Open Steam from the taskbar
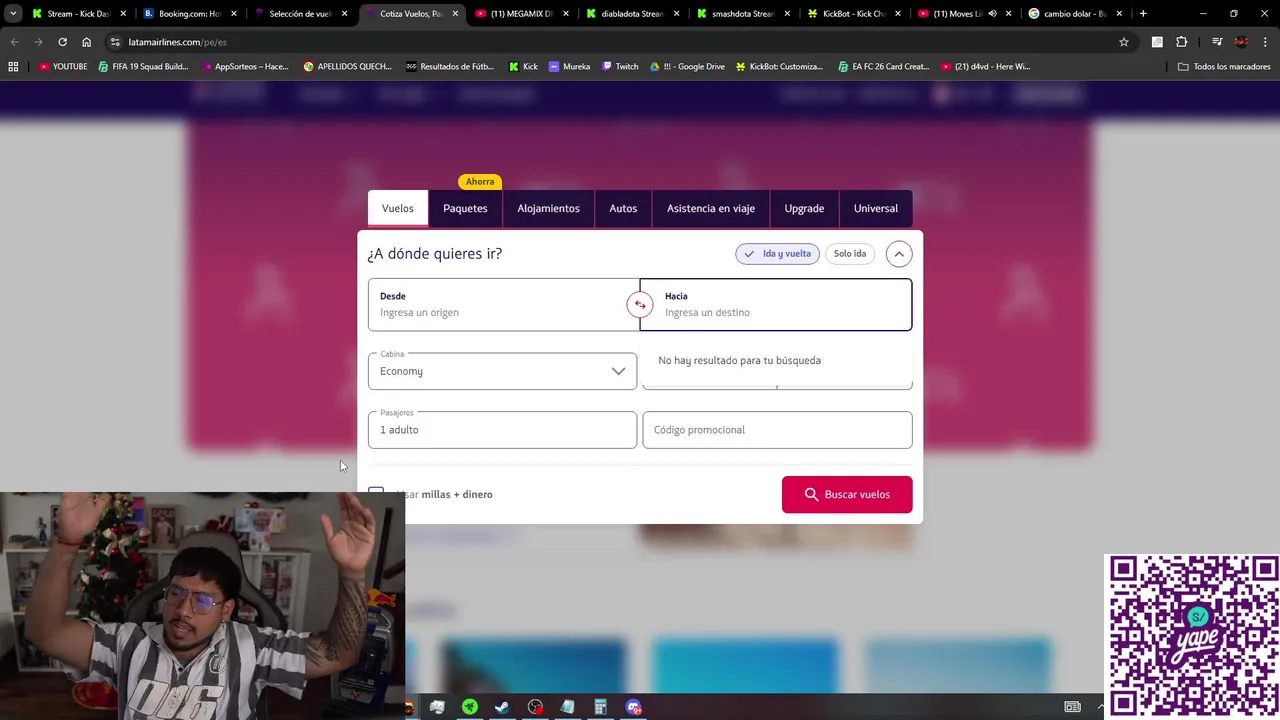 tap(502, 707)
